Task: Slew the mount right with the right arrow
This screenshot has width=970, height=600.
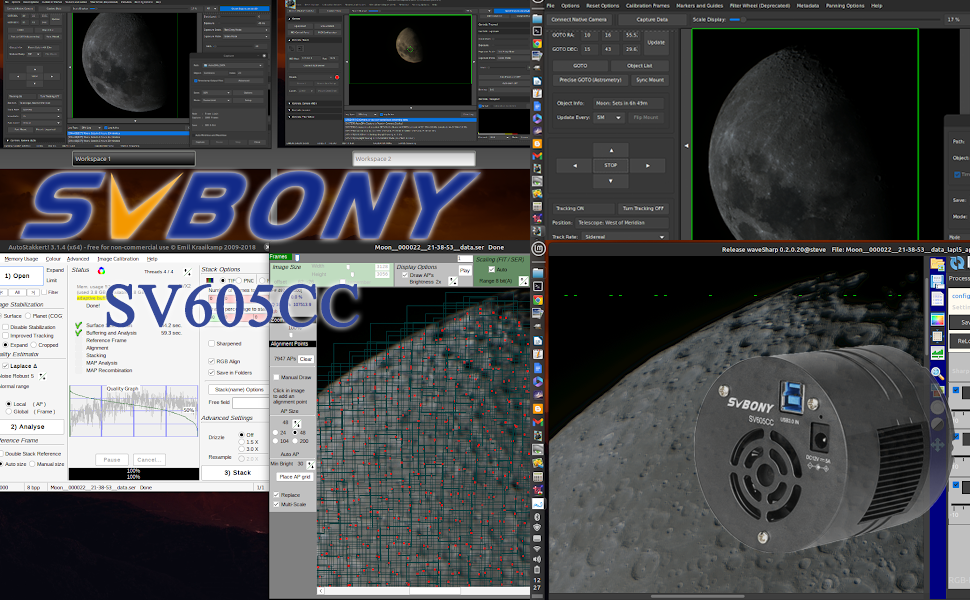Action: tap(648, 165)
